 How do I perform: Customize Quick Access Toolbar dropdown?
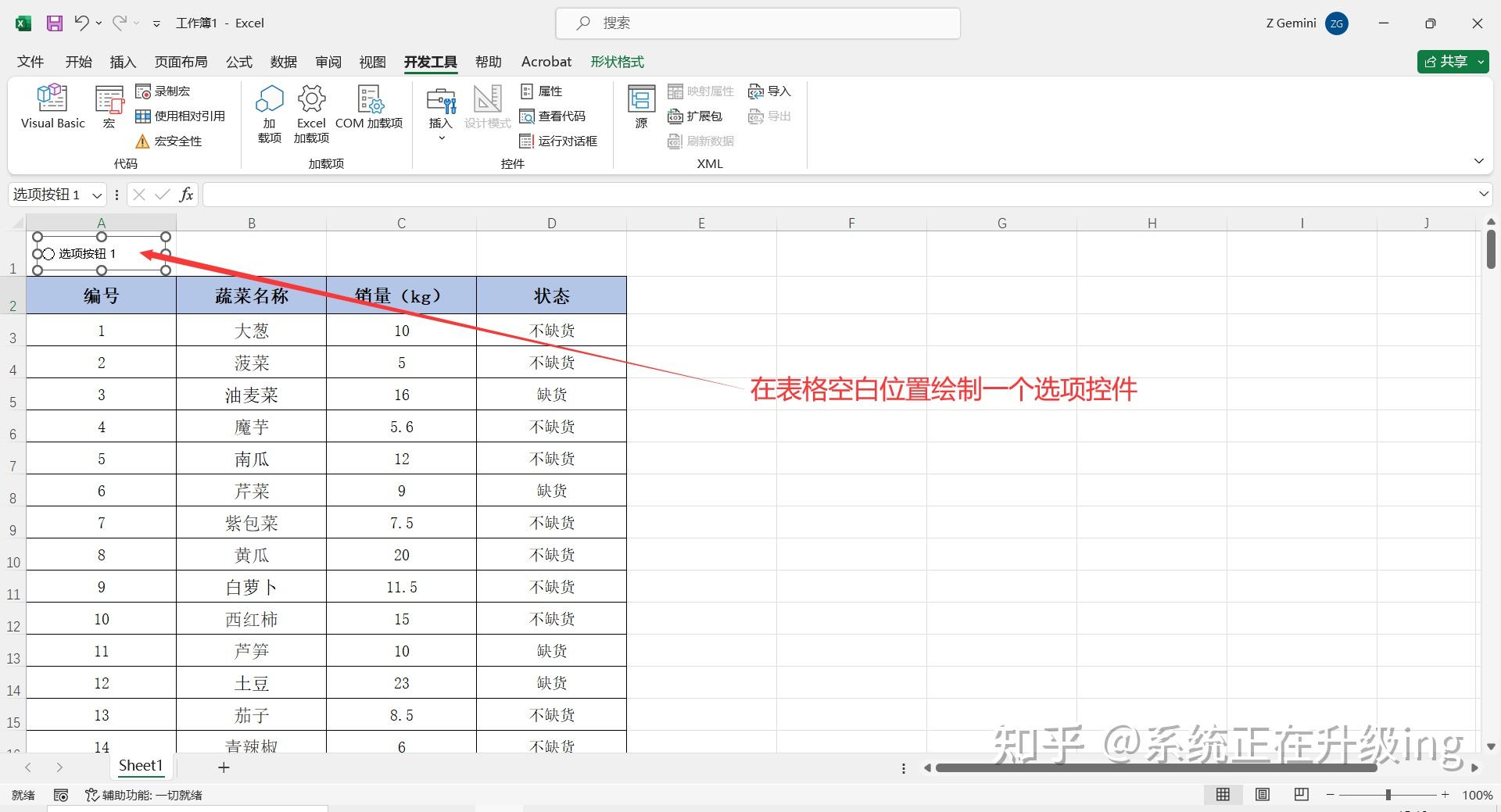156,24
